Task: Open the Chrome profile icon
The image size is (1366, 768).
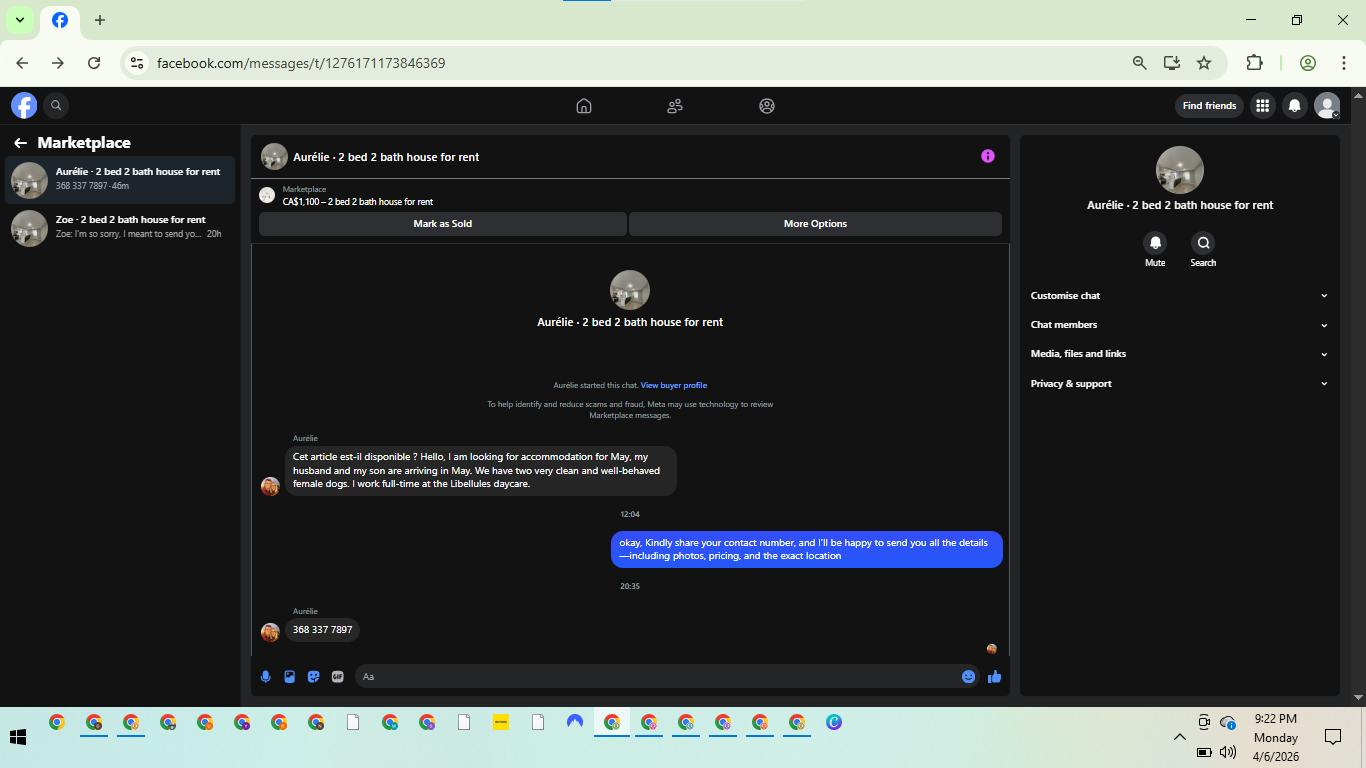Action: tap(1308, 63)
